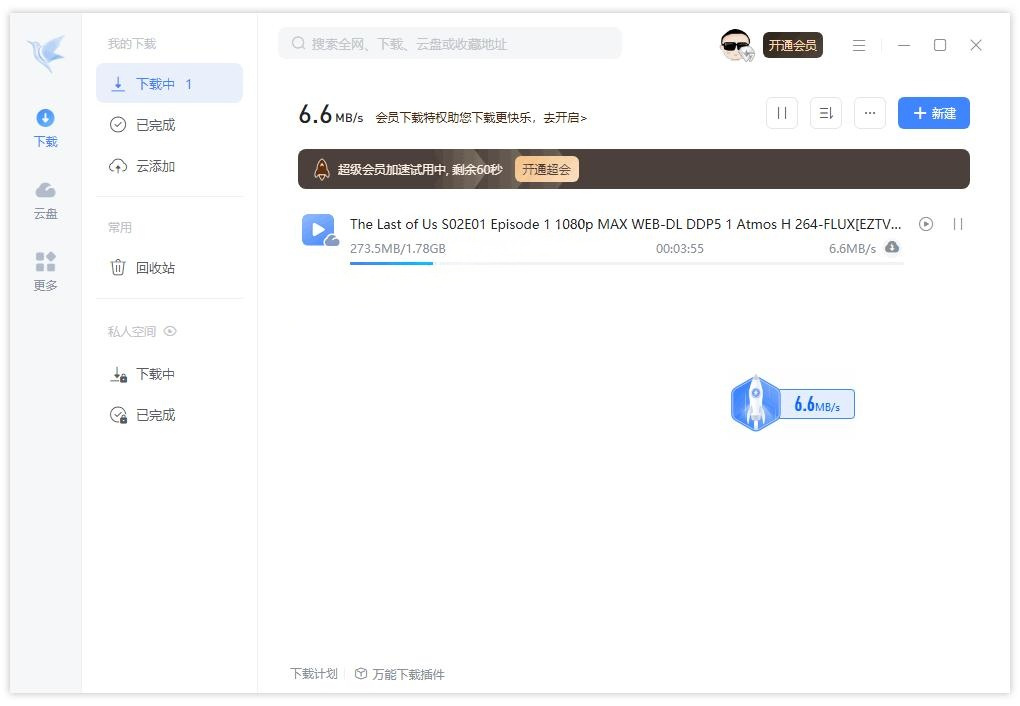Open the sort order dropdown
Viewport: 1020px width, 706px height.
click(825, 113)
